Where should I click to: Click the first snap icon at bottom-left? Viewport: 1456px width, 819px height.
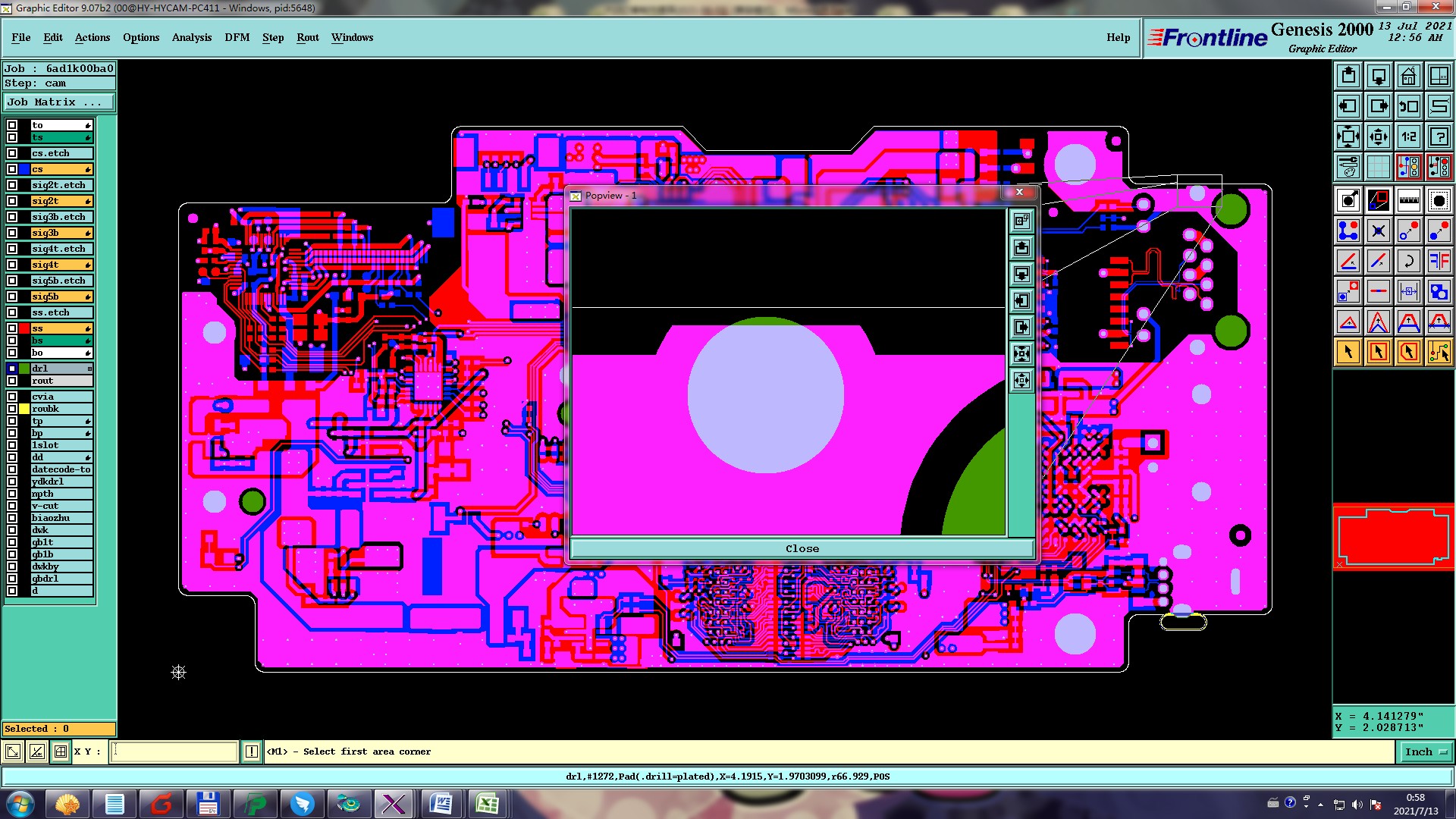click(13, 752)
